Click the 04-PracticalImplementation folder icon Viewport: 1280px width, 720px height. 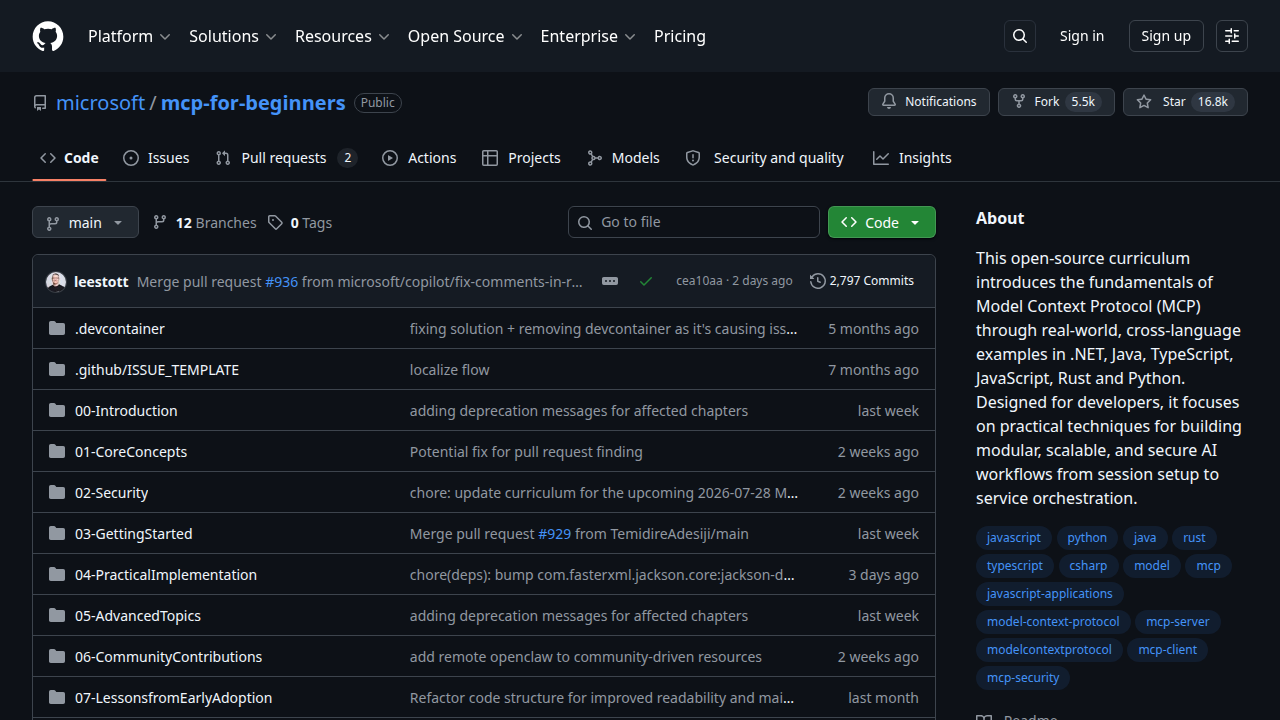click(x=57, y=575)
